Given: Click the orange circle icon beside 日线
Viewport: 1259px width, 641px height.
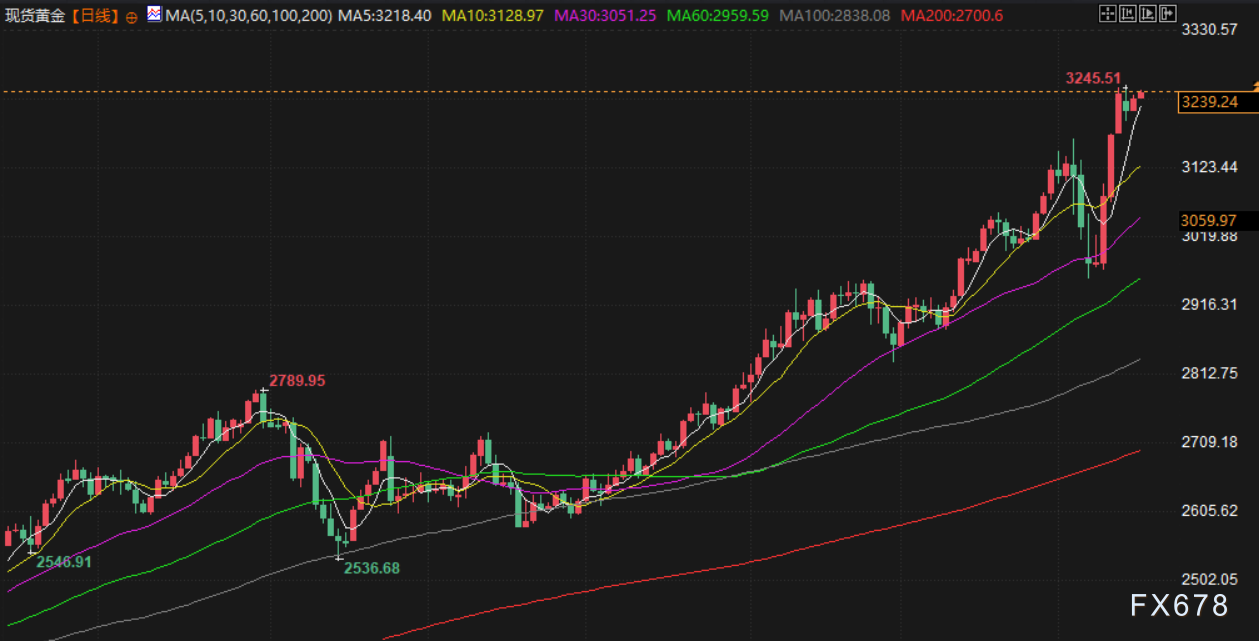Looking at the screenshot, I should (131, 17).
